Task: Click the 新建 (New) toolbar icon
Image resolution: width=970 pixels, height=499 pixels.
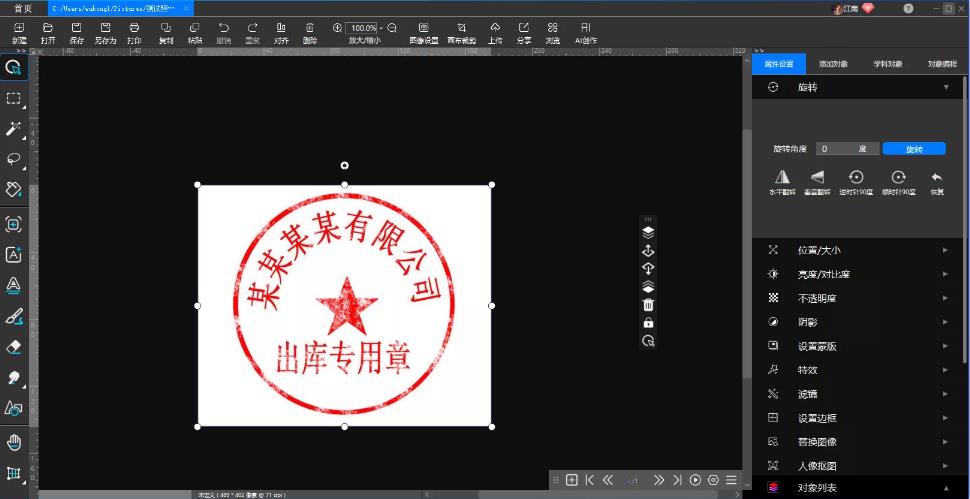Action: coord(19,28)
